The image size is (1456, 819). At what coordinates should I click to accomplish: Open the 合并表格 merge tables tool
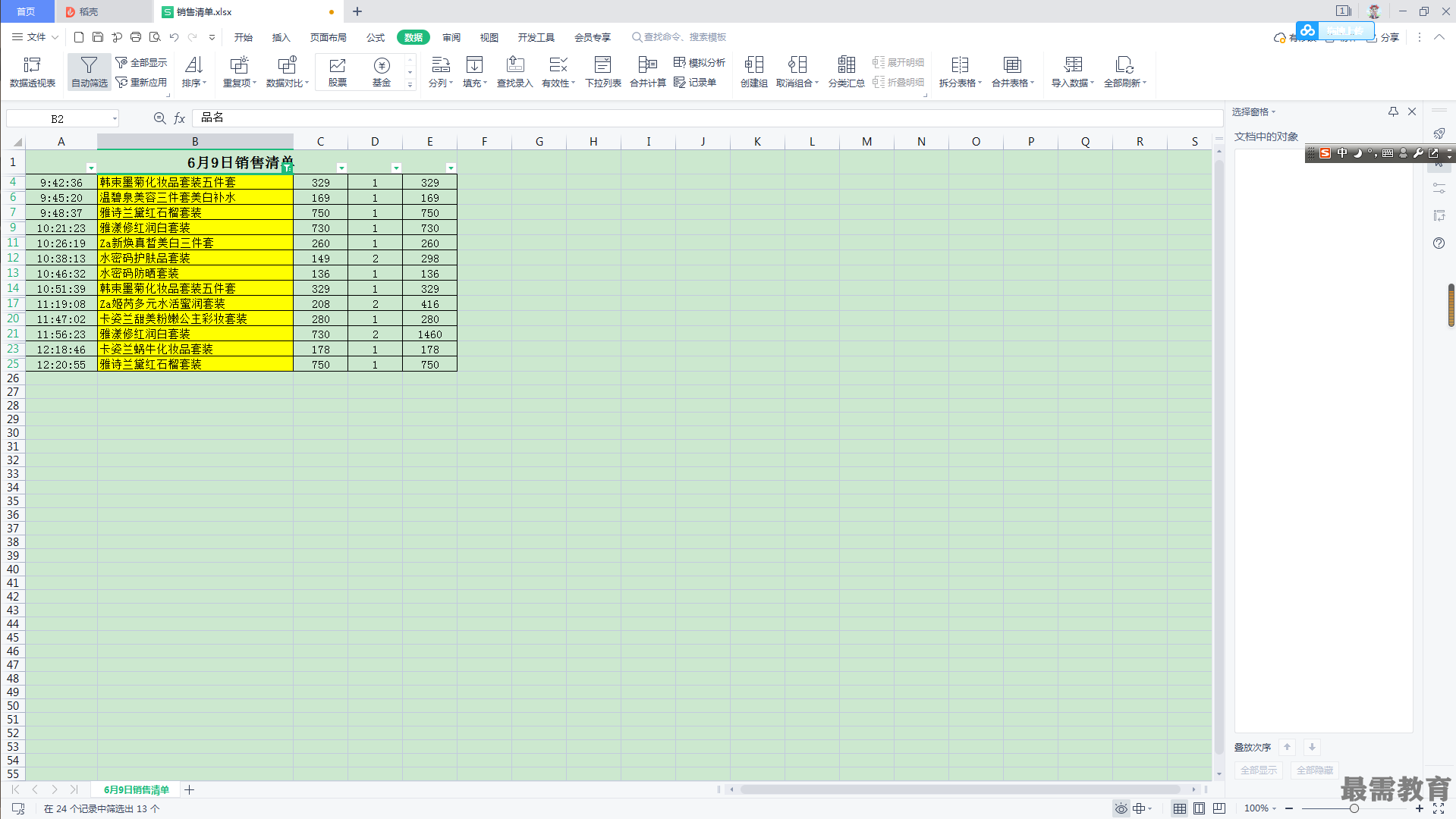(1013, 72)
